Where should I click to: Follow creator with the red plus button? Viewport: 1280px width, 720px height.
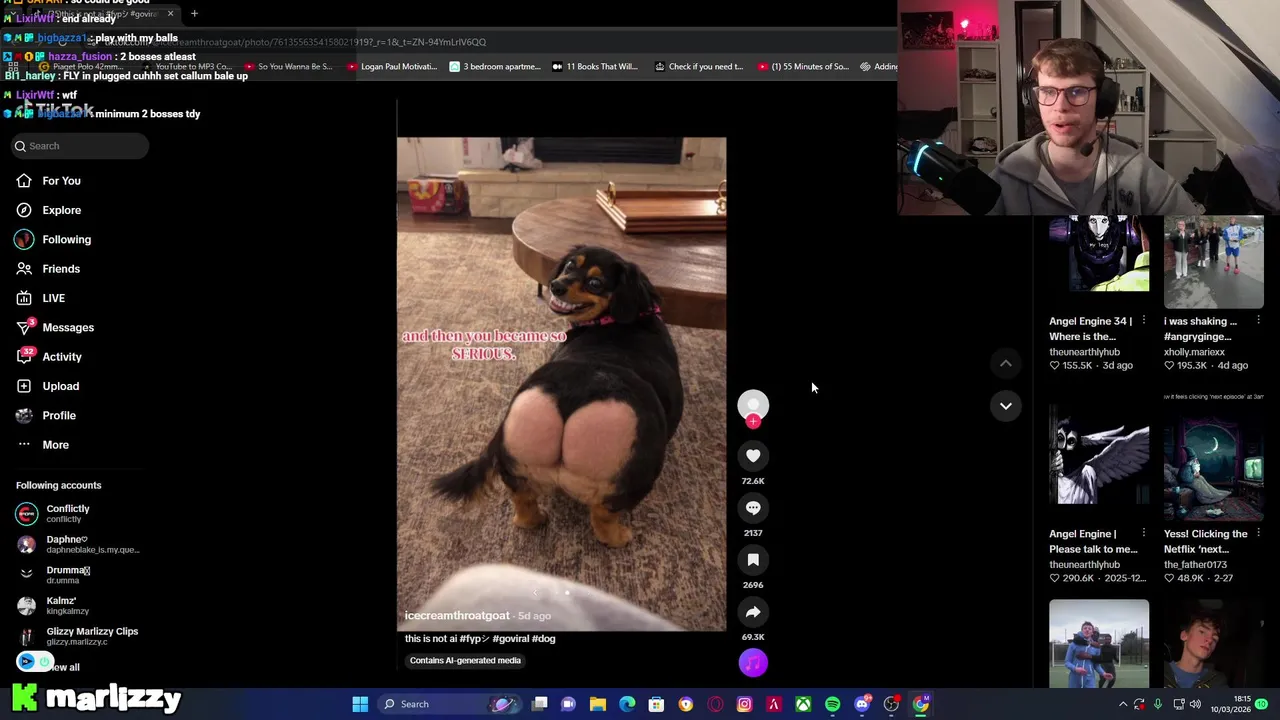coord(753,422)
